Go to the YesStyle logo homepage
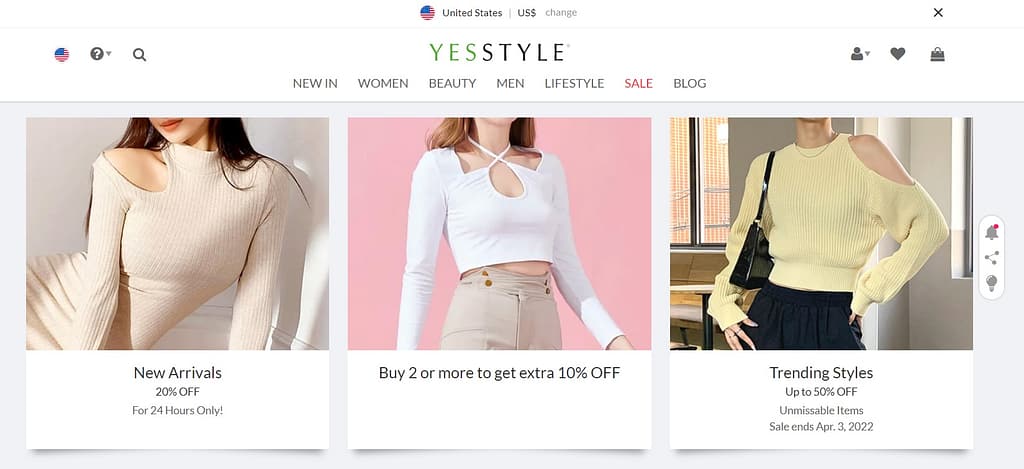The image size is (1024, 469). click(499, 52)
